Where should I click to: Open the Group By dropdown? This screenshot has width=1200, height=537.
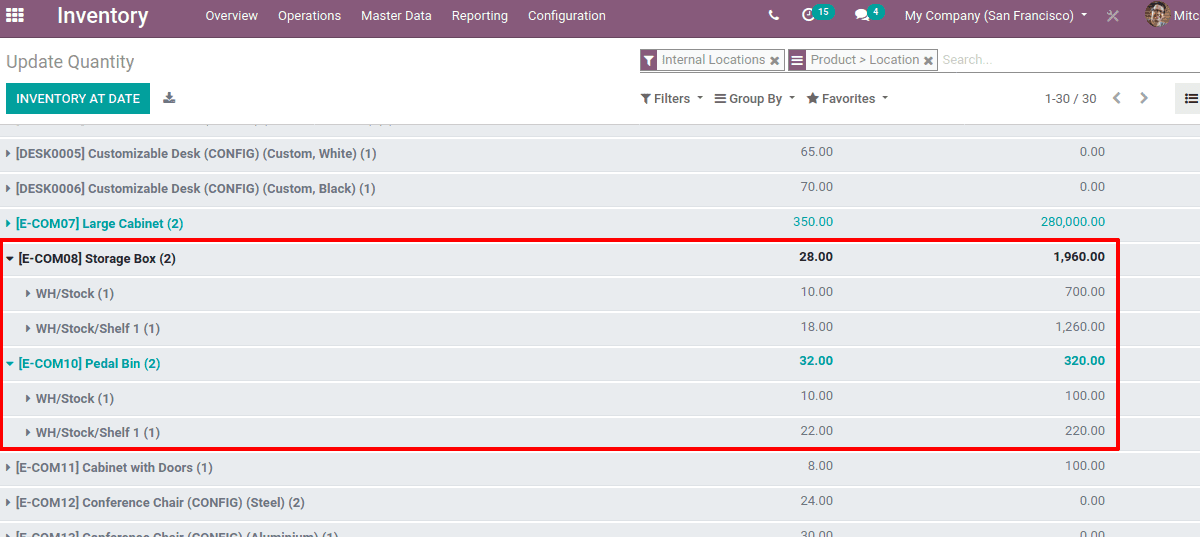[x=755, y=99]
